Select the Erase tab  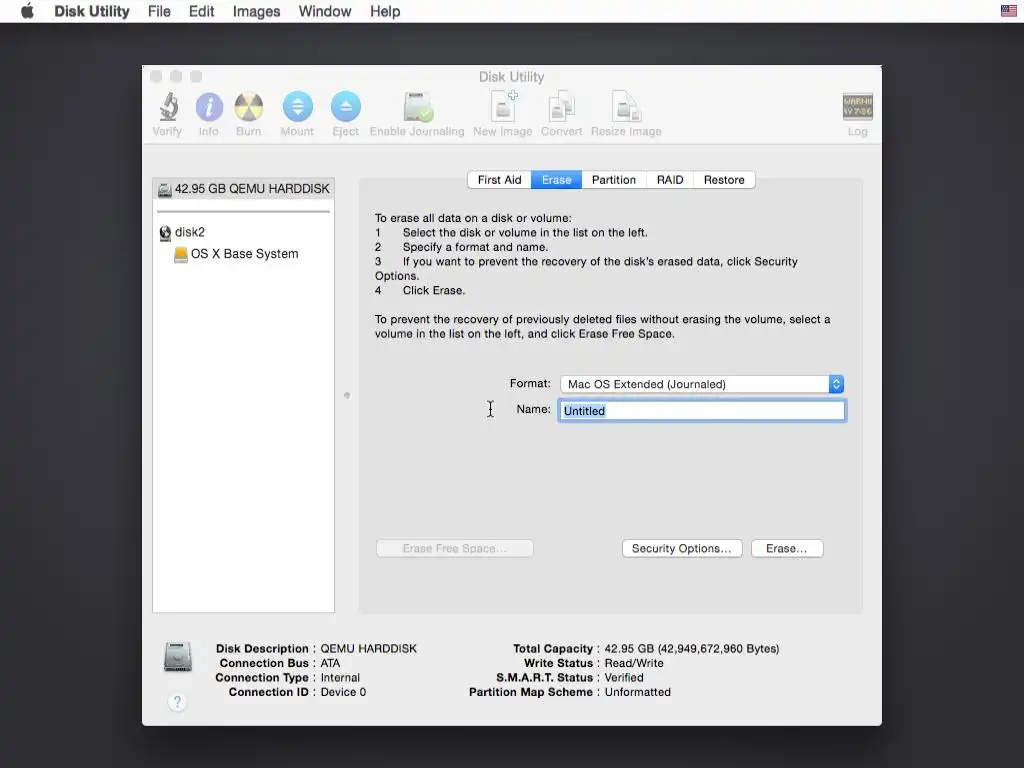556,180
